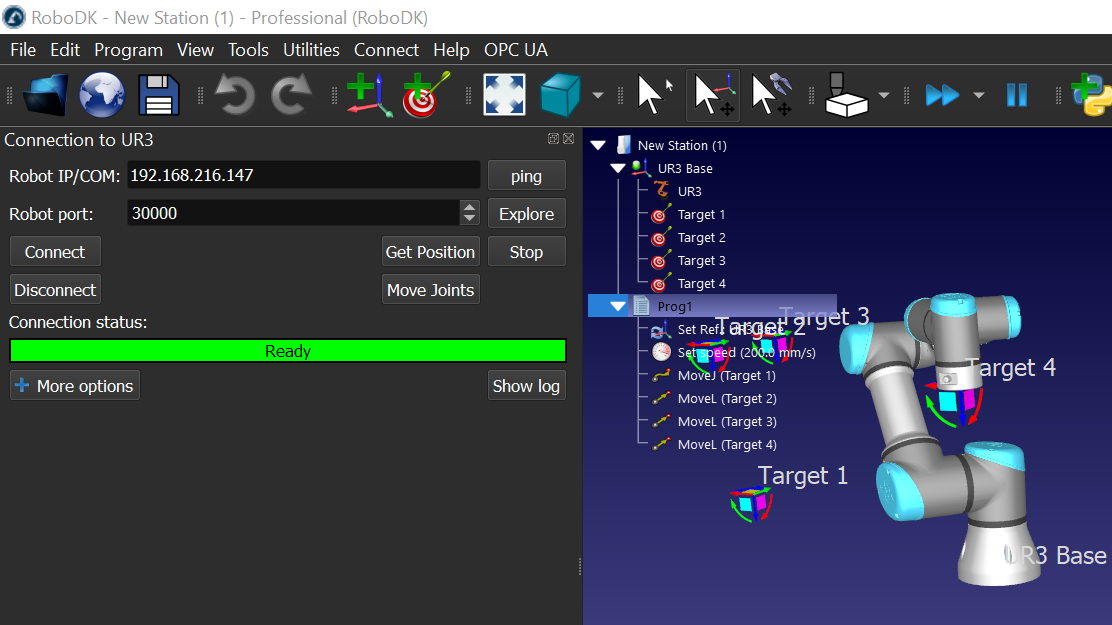1112x625 pixels.
Task: Click the Target 1 icon in tree
Action: point(660,214)
